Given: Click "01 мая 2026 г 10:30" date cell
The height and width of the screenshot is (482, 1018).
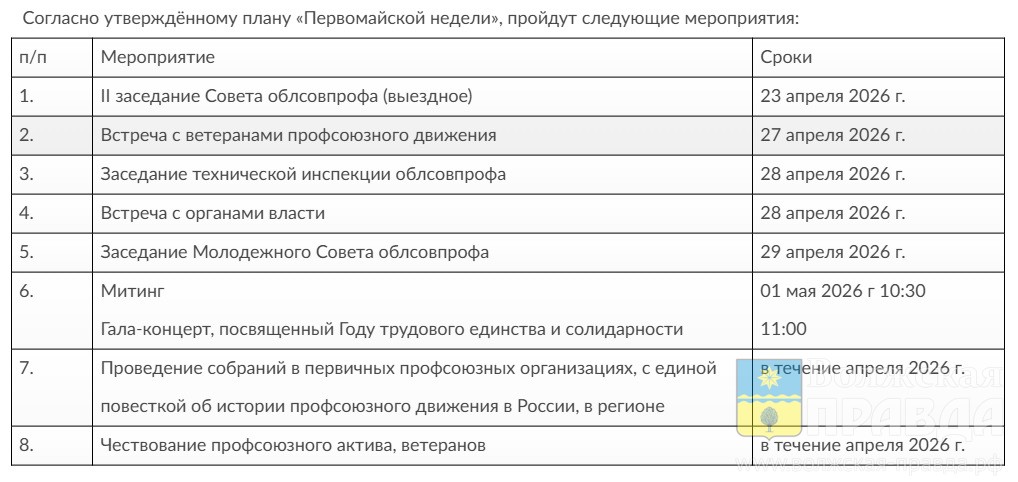Looking at the screenshot, I should [x=843, y=291].
